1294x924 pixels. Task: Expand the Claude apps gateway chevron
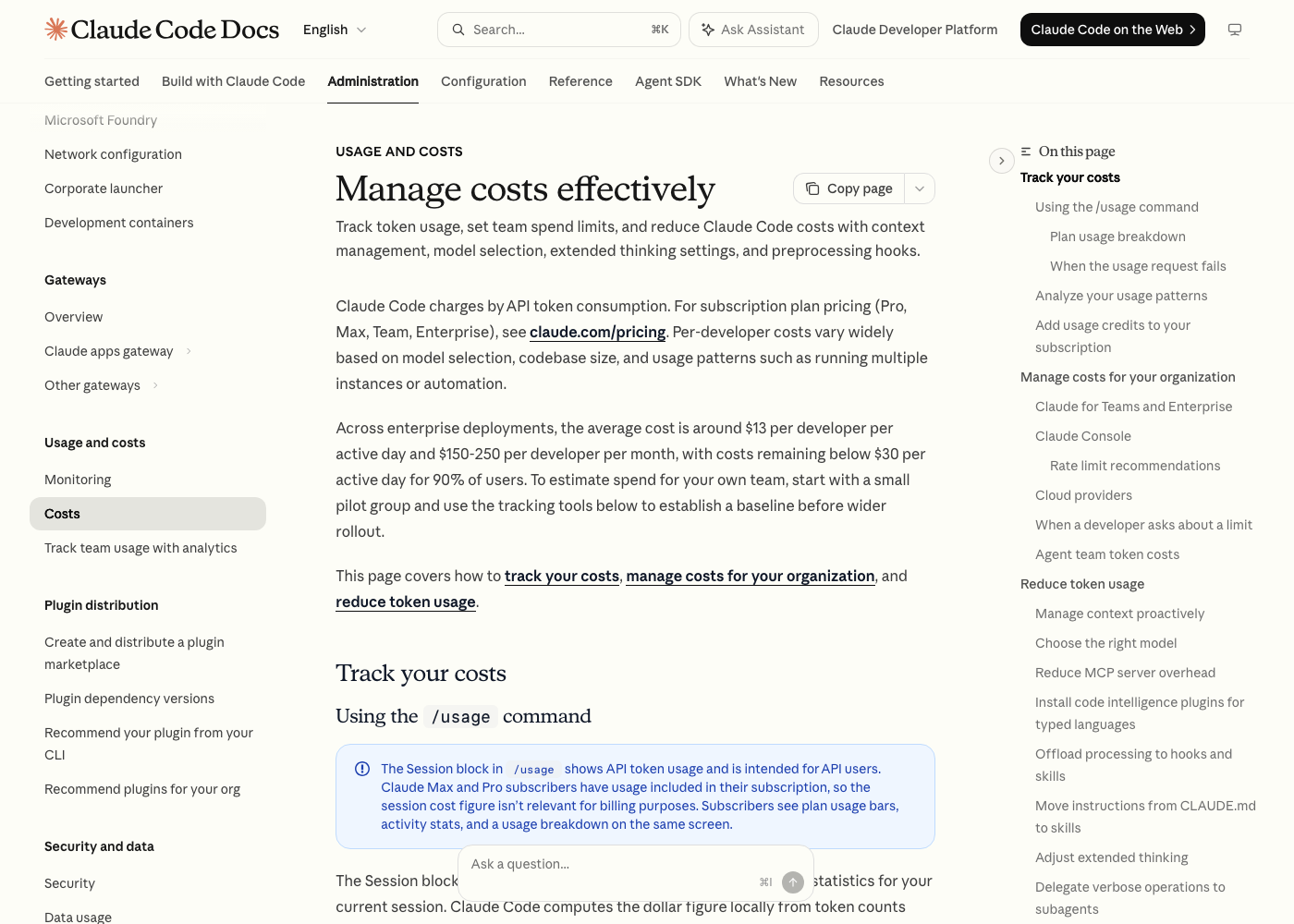189,351
